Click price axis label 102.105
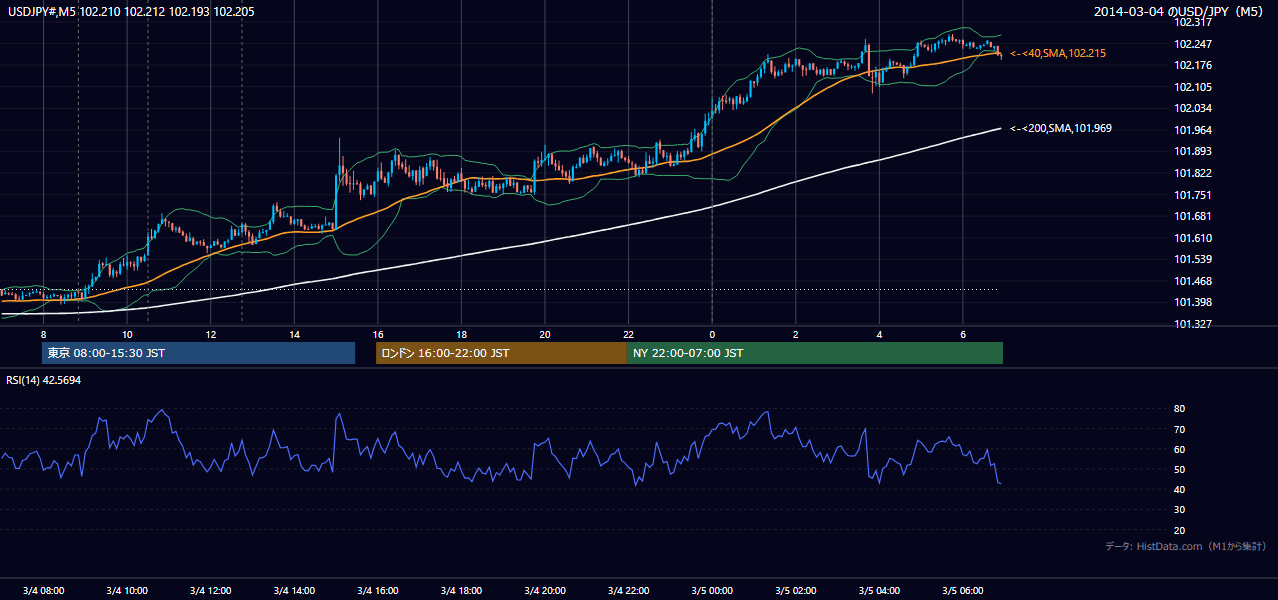 pyautogui.click(x=1193, y=87)
